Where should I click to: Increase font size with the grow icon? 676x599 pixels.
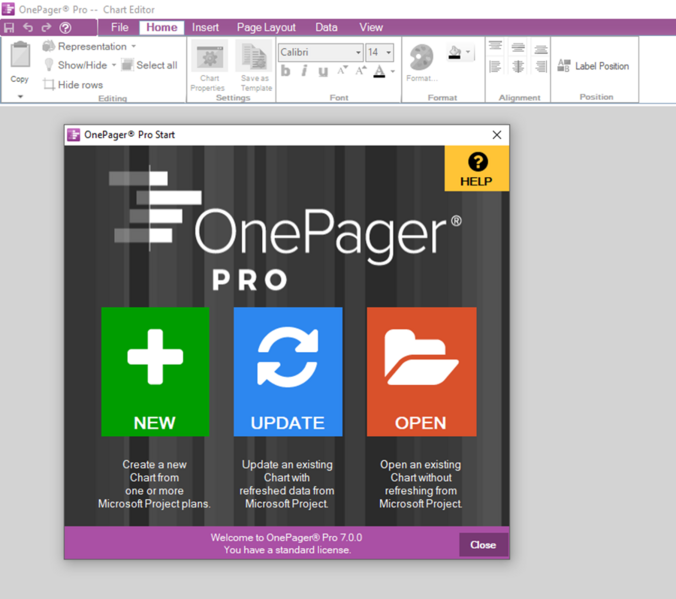coord(361,71)
